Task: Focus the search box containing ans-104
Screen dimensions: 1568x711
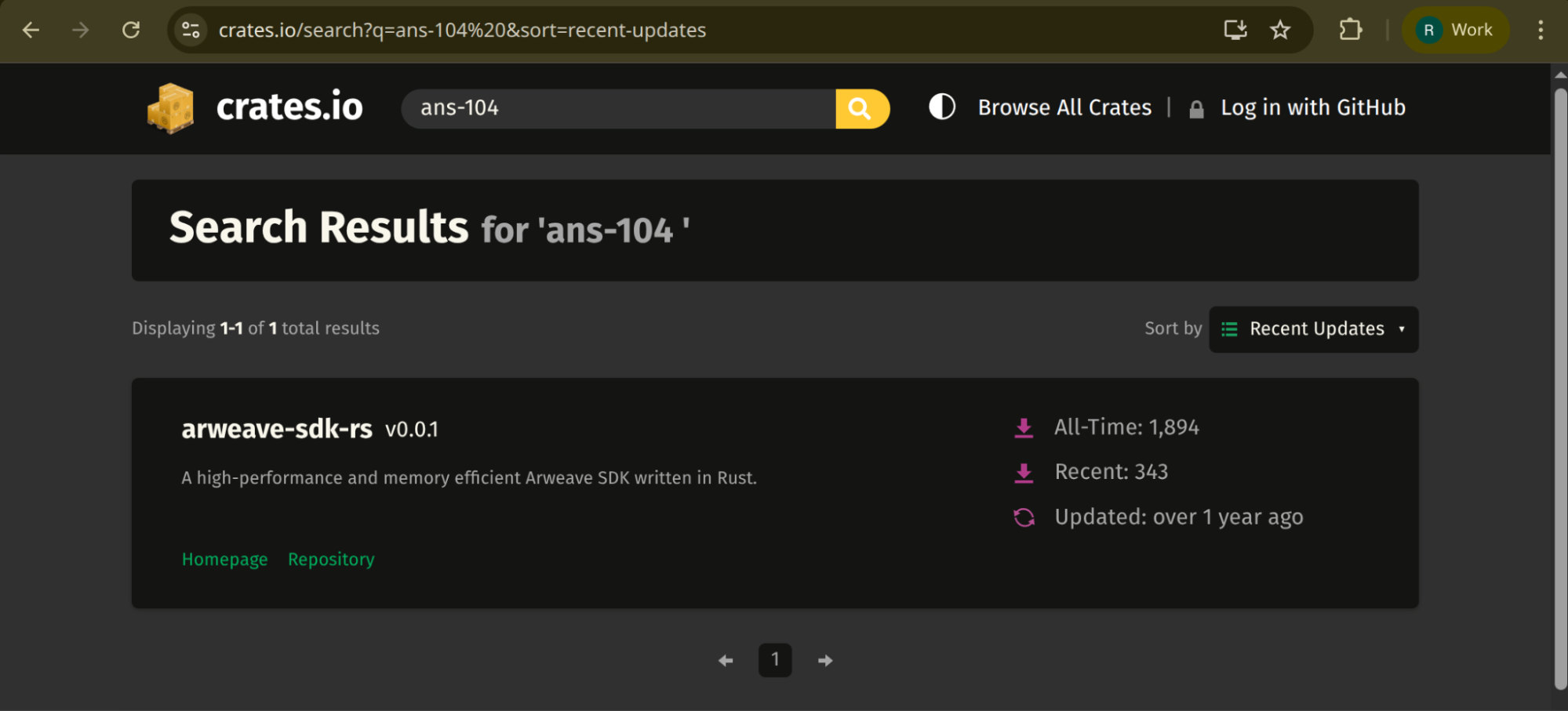Action: (618, 108)
